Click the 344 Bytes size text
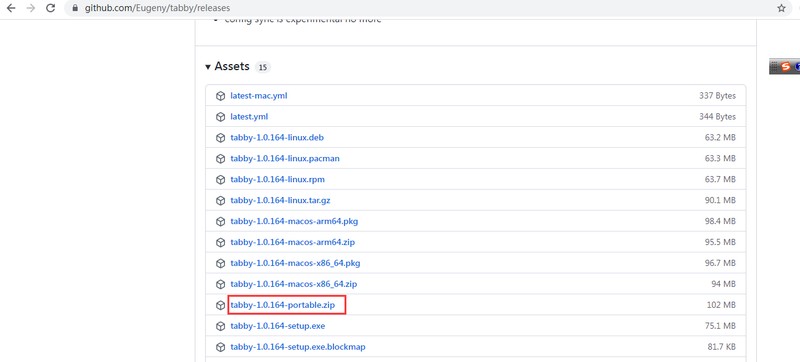The height and width of the screenshot is (362, 800). [717, 117]
